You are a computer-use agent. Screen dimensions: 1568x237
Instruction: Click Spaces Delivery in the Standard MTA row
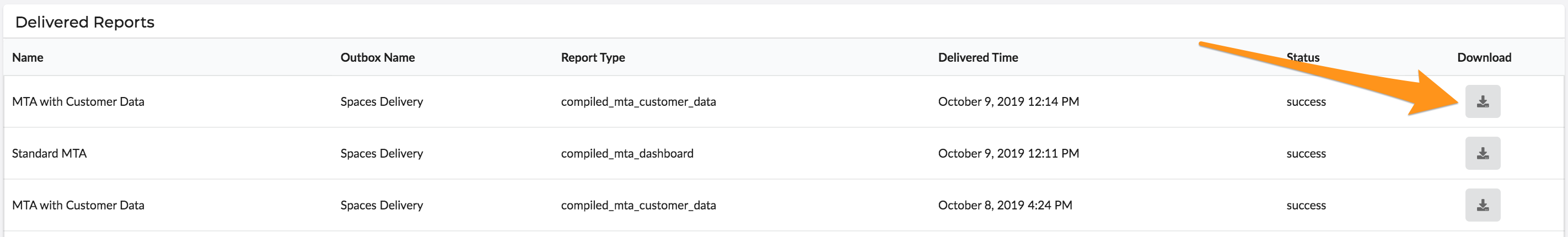click(382, 154)
